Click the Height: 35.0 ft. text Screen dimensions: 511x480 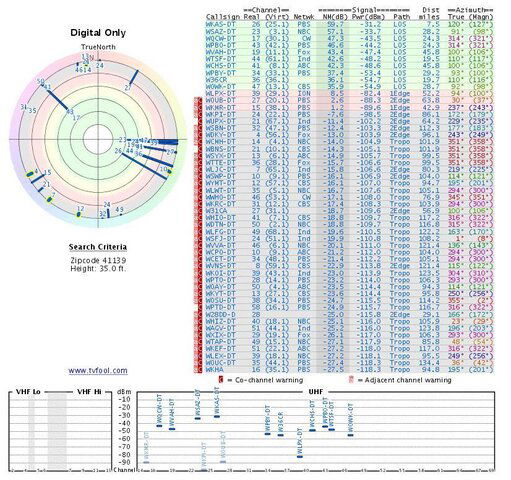(98, 268)
